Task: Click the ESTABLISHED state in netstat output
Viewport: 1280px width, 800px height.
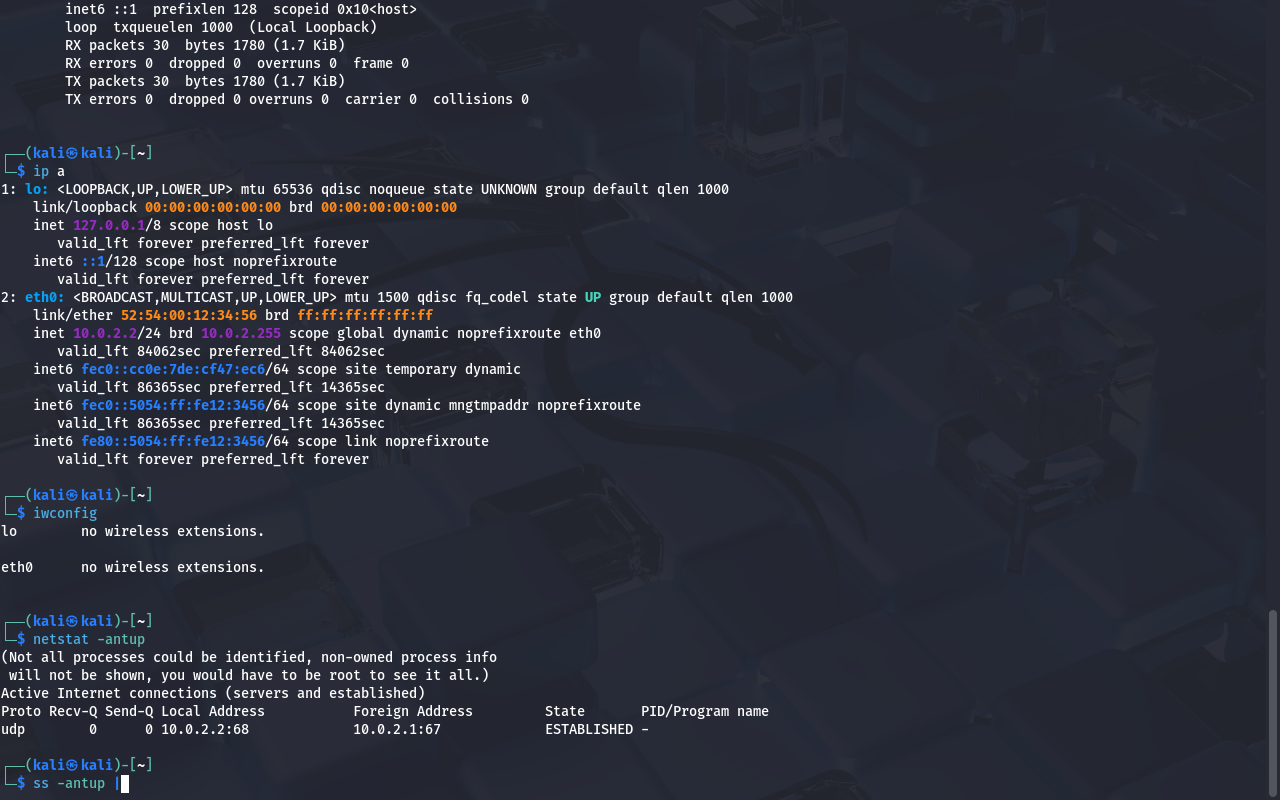Action: point(589,729)
